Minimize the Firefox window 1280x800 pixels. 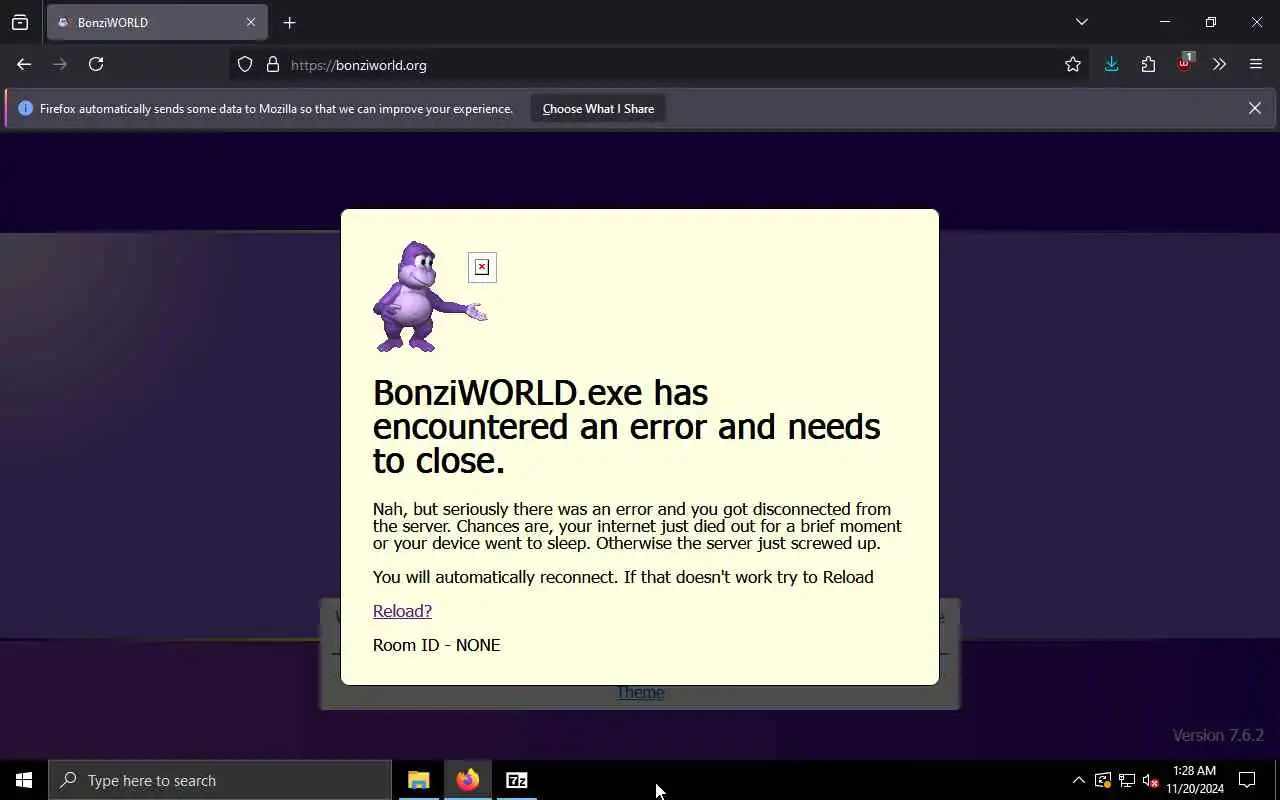click(x=1165, y=22)
